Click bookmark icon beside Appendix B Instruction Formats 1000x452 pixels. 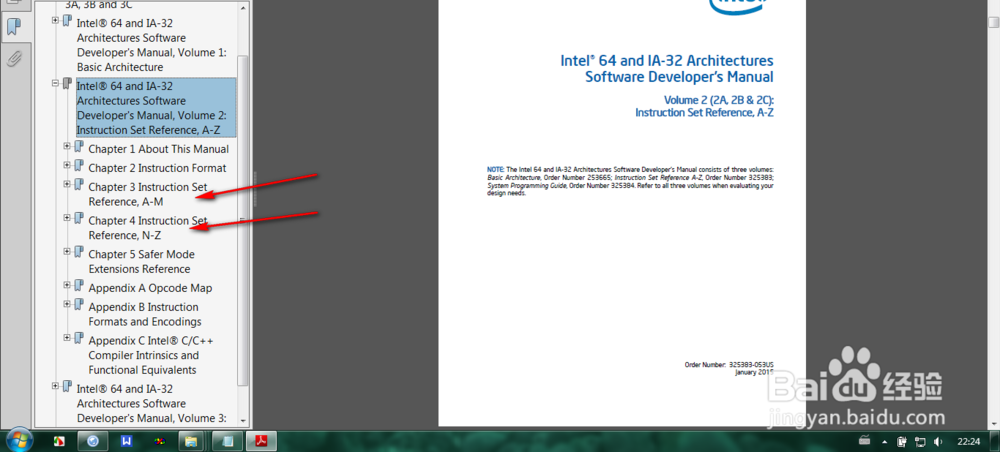click(x=78, y=305)
